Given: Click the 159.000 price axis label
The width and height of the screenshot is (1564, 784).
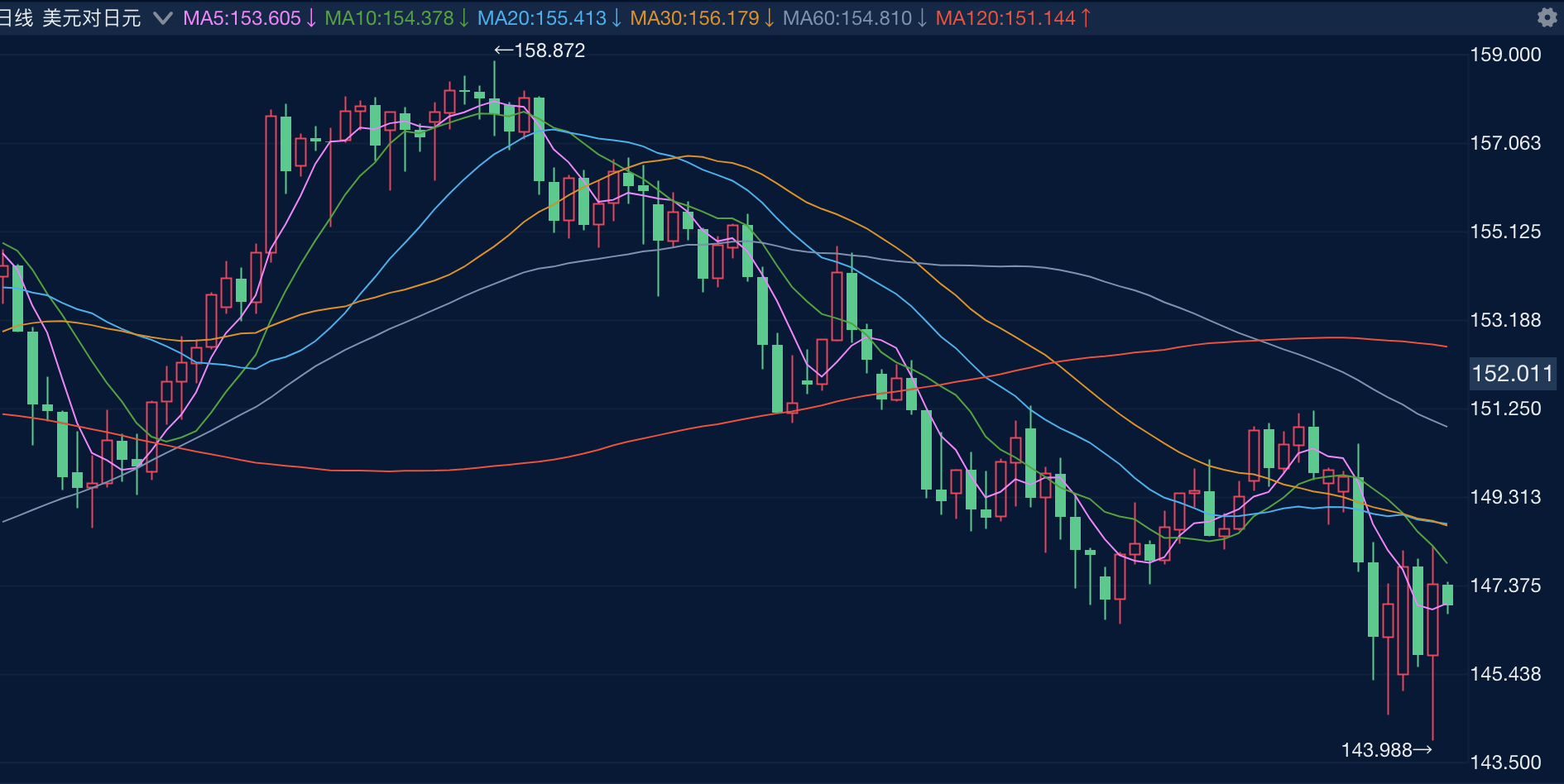Looking at the screenshot, I should tap(1505, 55).
